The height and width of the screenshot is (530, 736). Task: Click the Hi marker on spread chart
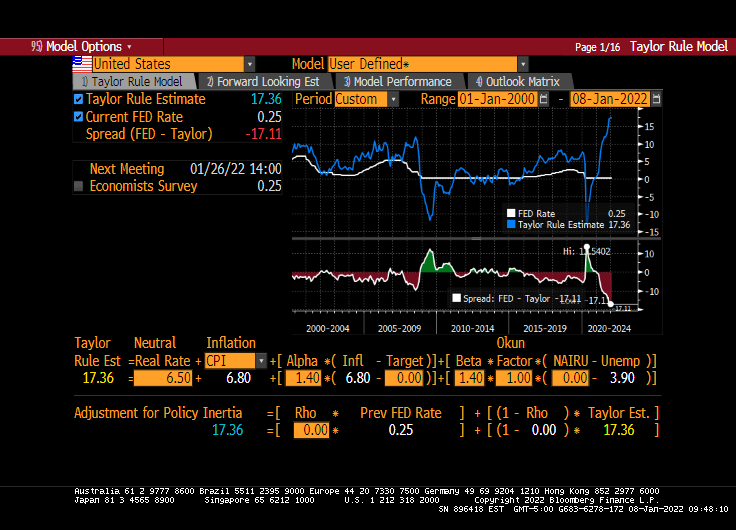[586, 246]
